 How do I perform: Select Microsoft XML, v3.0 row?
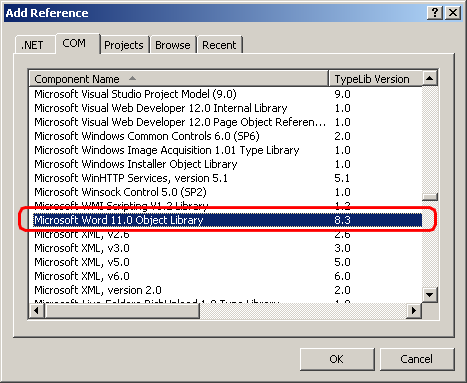click(x=225, y=248)
